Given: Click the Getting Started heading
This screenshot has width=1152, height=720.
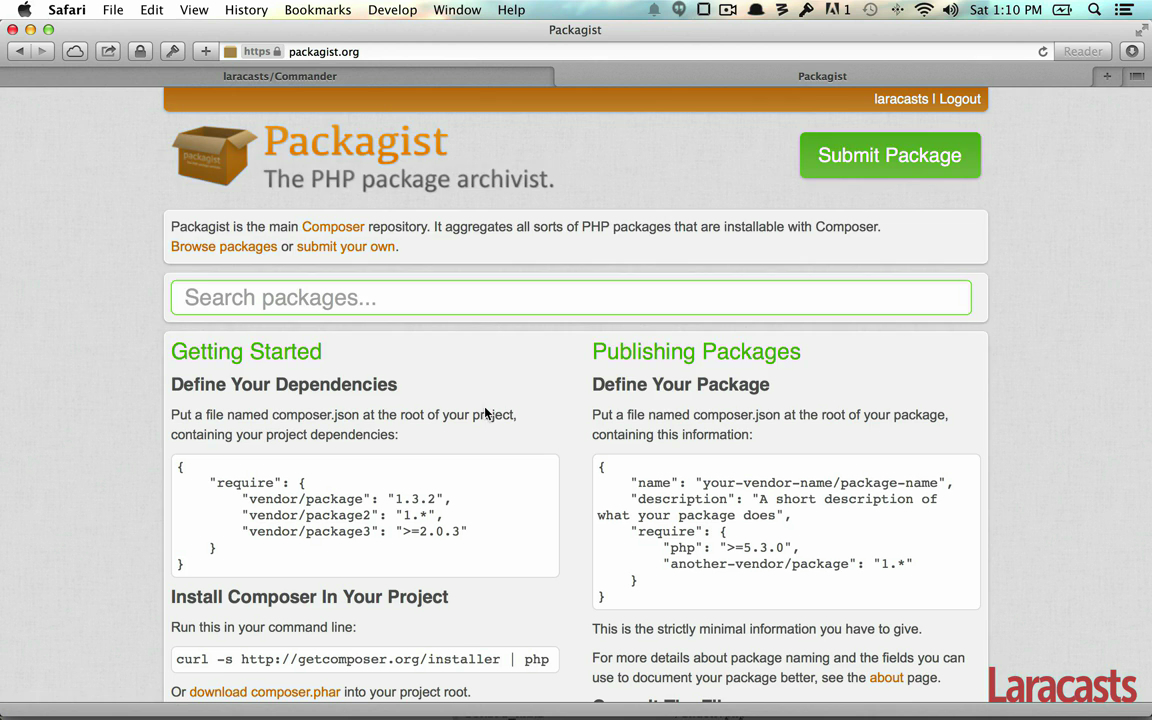Looking at the screenshot, I should click(246, 351).
